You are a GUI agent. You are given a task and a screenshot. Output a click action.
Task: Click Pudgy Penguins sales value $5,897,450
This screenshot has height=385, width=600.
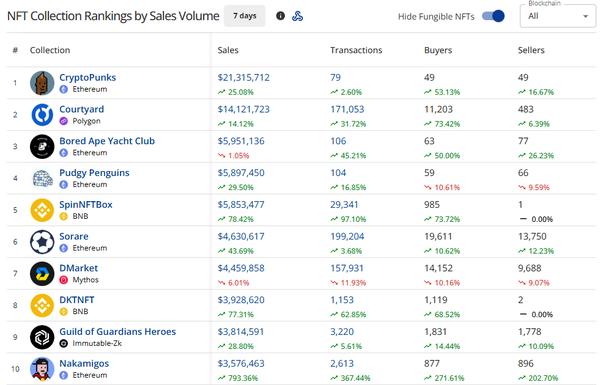point(241,173)
